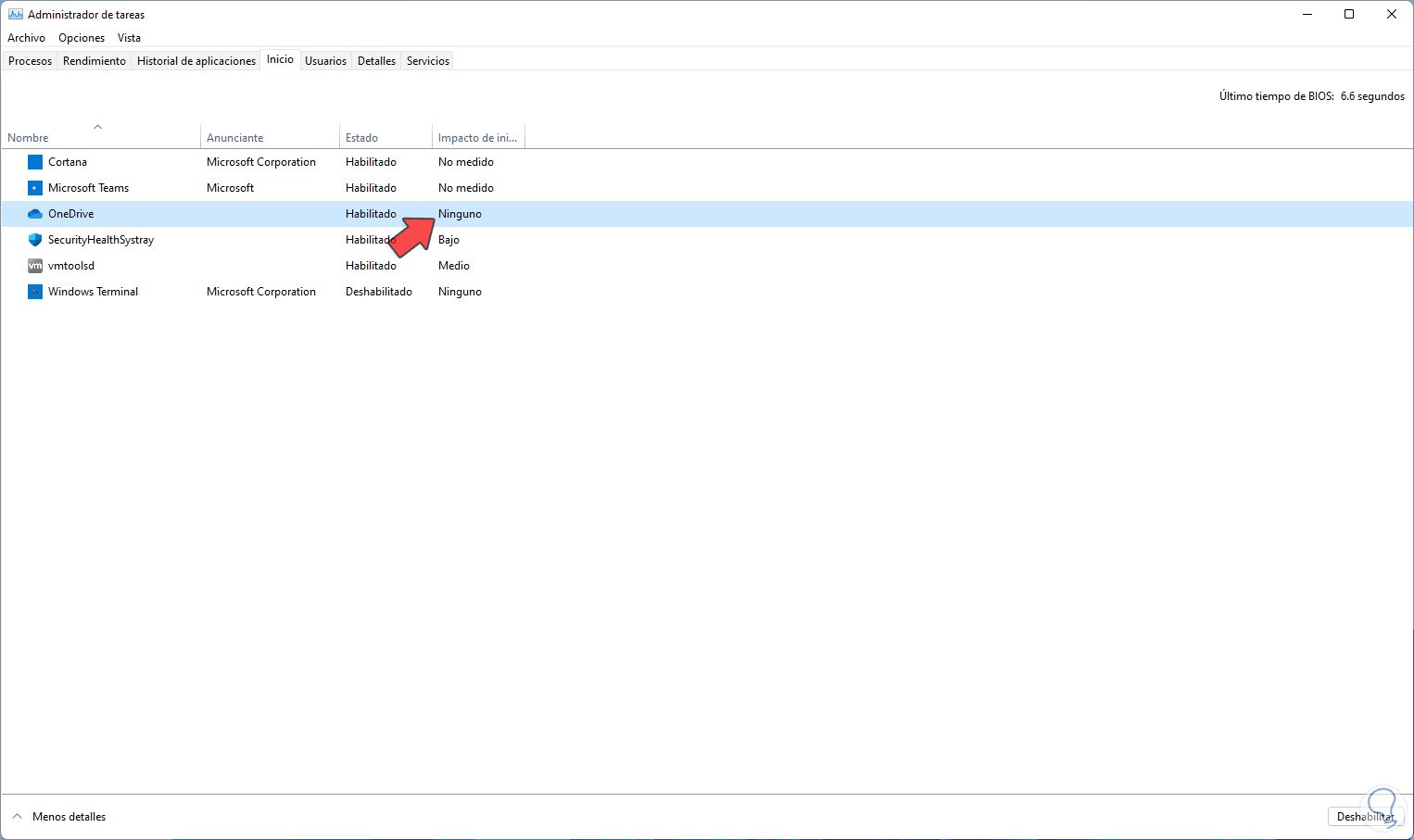Click the SecurityHealthSystray shield icon
This screenshot has height=840, width=1414.
click(35, 240)
